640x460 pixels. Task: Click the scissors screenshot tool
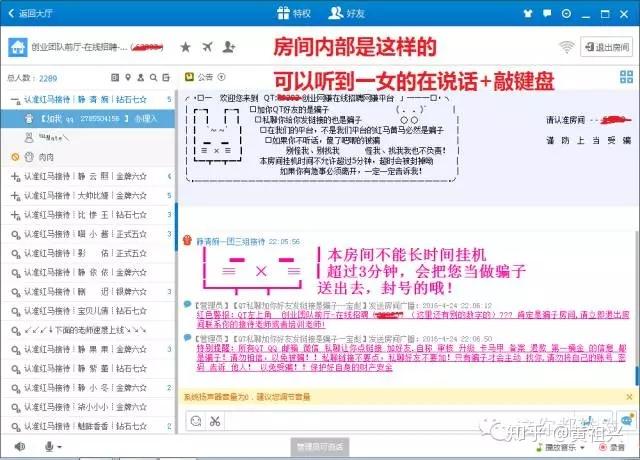pyautogui.click(x=215, y=421)
